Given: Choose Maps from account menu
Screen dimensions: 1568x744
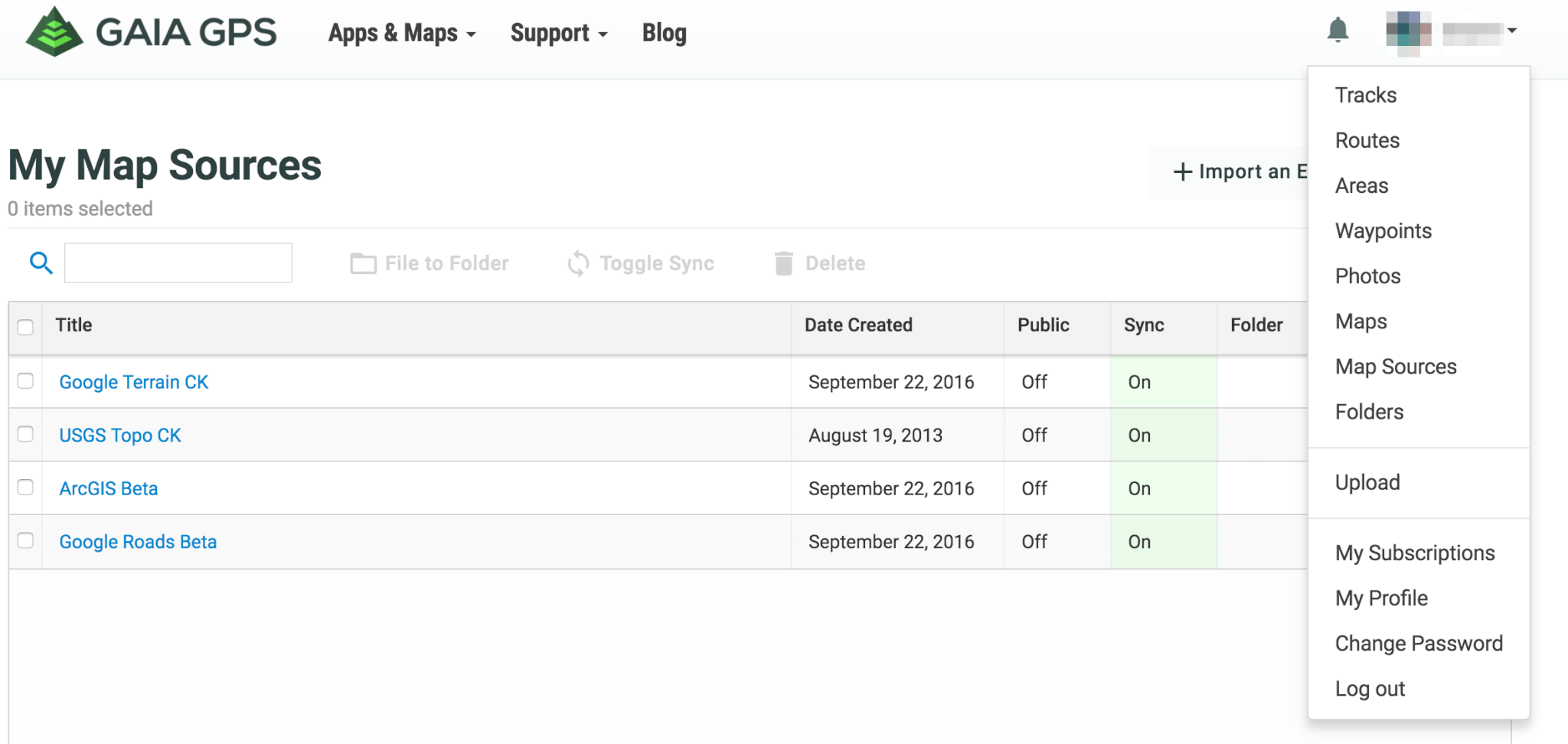Looking at the screenshot, I should pos(1361,321).
